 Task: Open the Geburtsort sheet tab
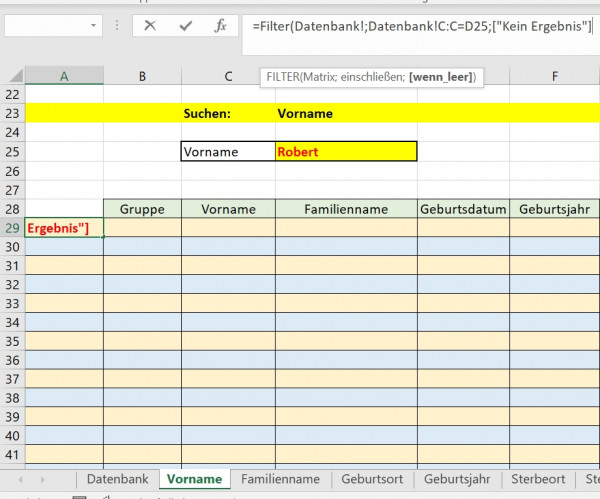[x=372, y=479]
